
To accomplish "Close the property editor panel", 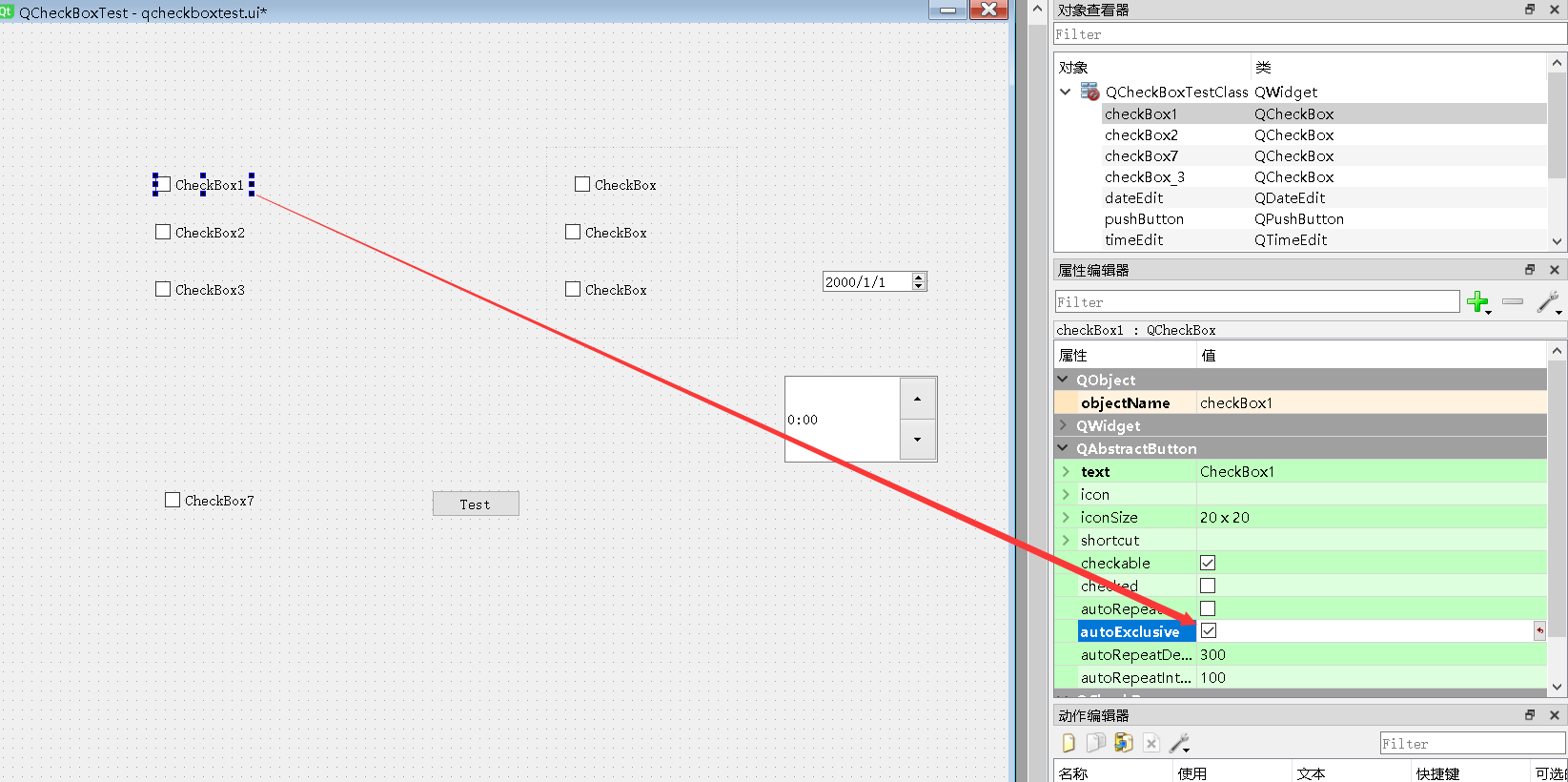I will tap(1555, 270).
